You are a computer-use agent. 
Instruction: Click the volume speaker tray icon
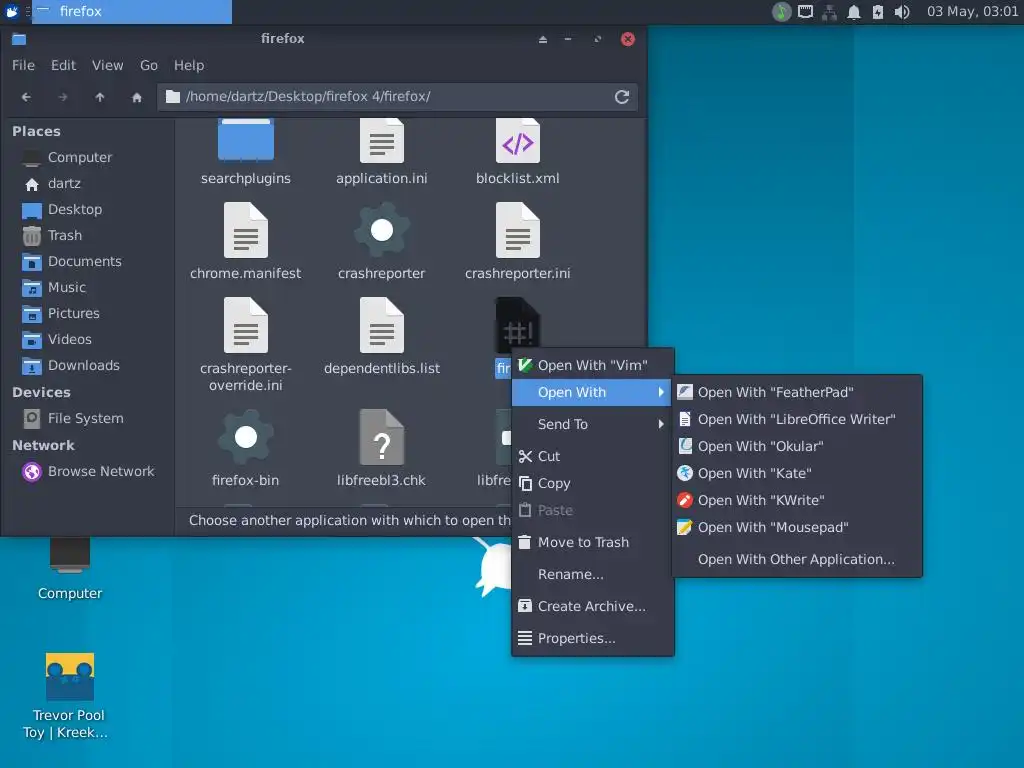click(x=902, y=12)
